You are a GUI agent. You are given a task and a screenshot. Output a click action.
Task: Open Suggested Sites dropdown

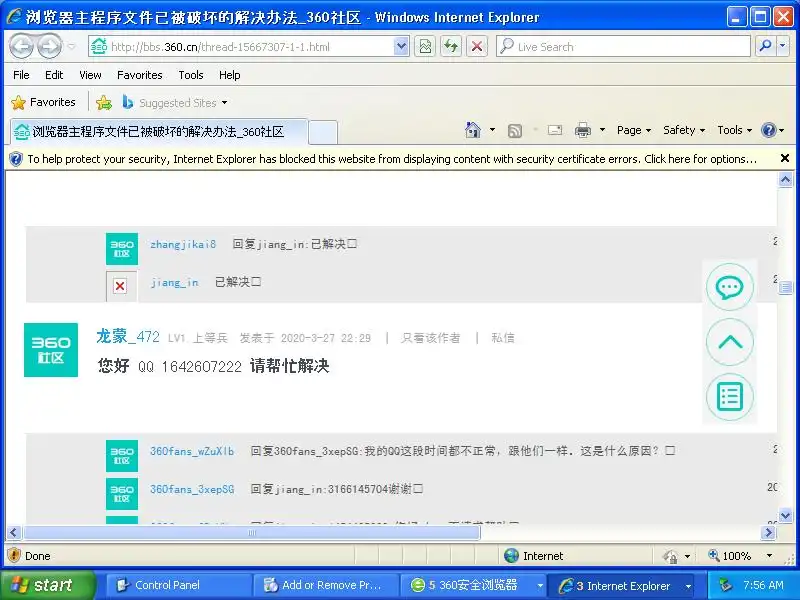pos(174,103)
